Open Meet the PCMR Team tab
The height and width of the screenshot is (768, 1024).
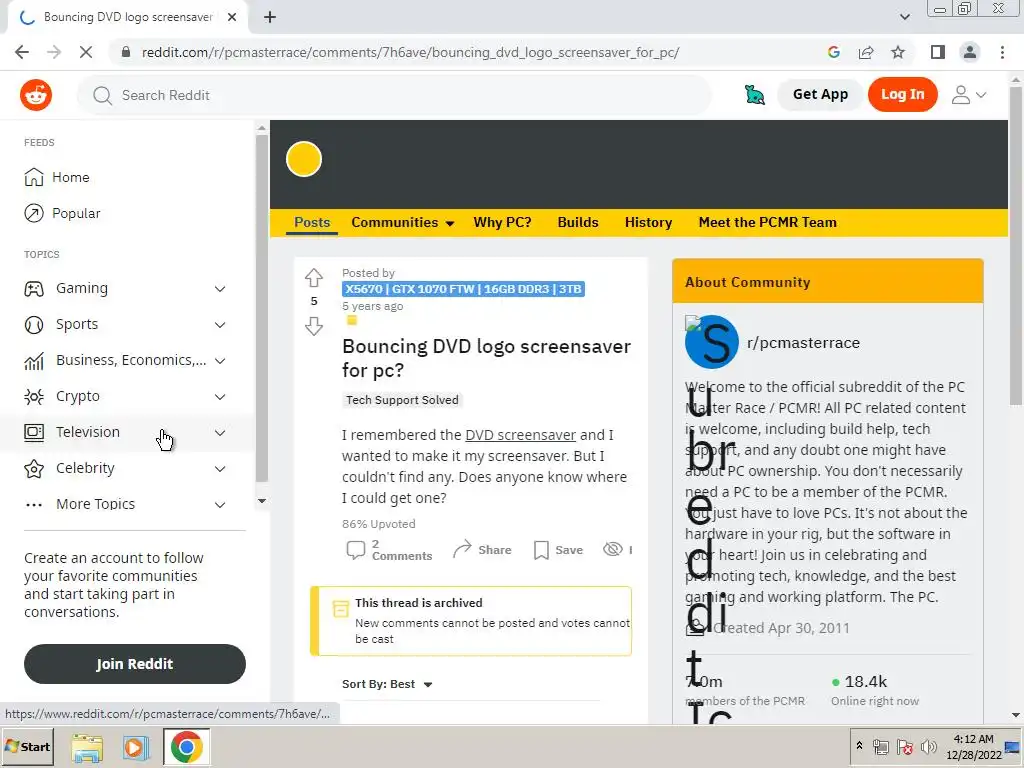(767, 222)
